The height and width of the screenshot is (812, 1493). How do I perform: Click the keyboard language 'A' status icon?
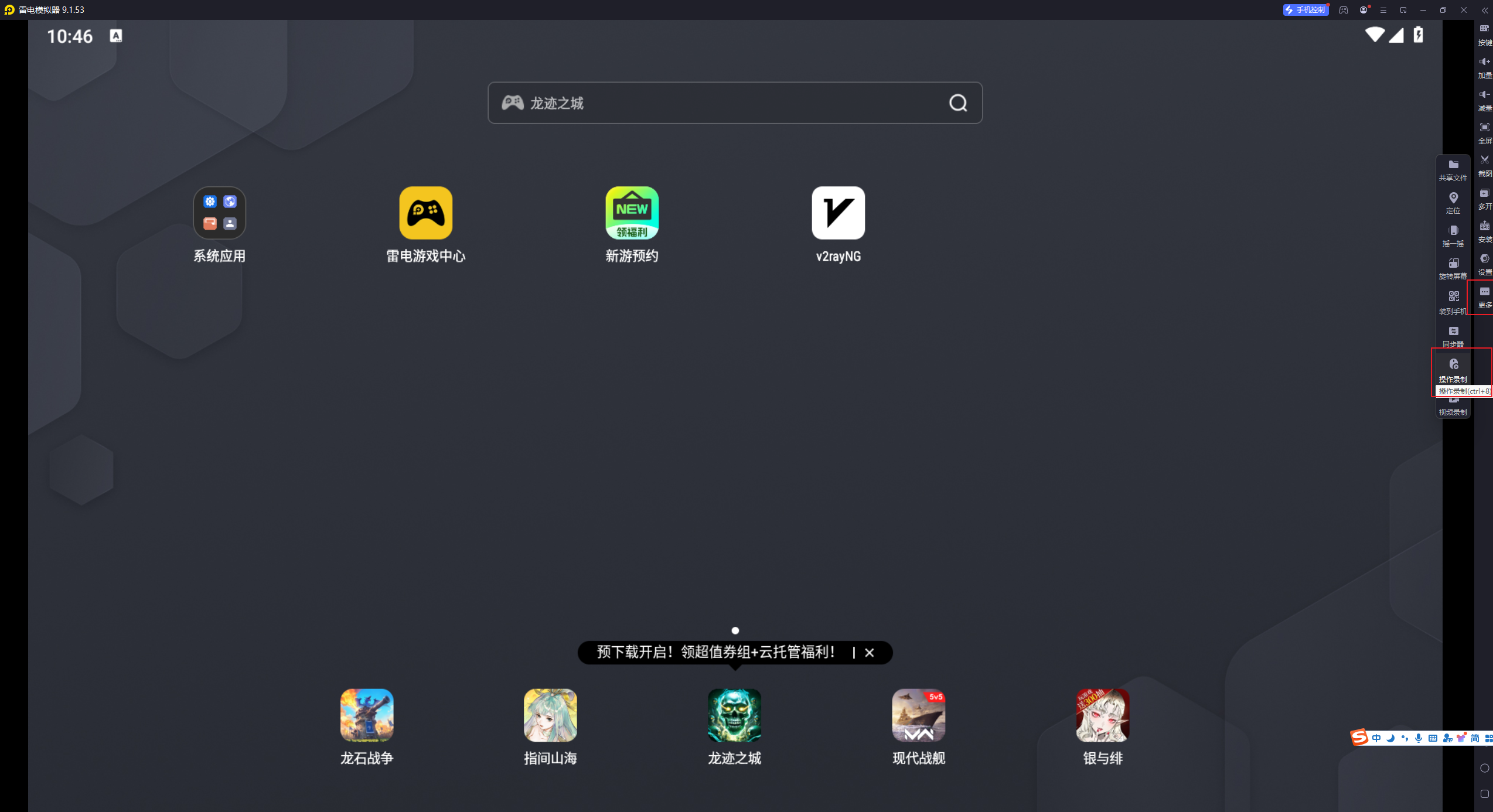pyautogui.click(x=116, y=36)
